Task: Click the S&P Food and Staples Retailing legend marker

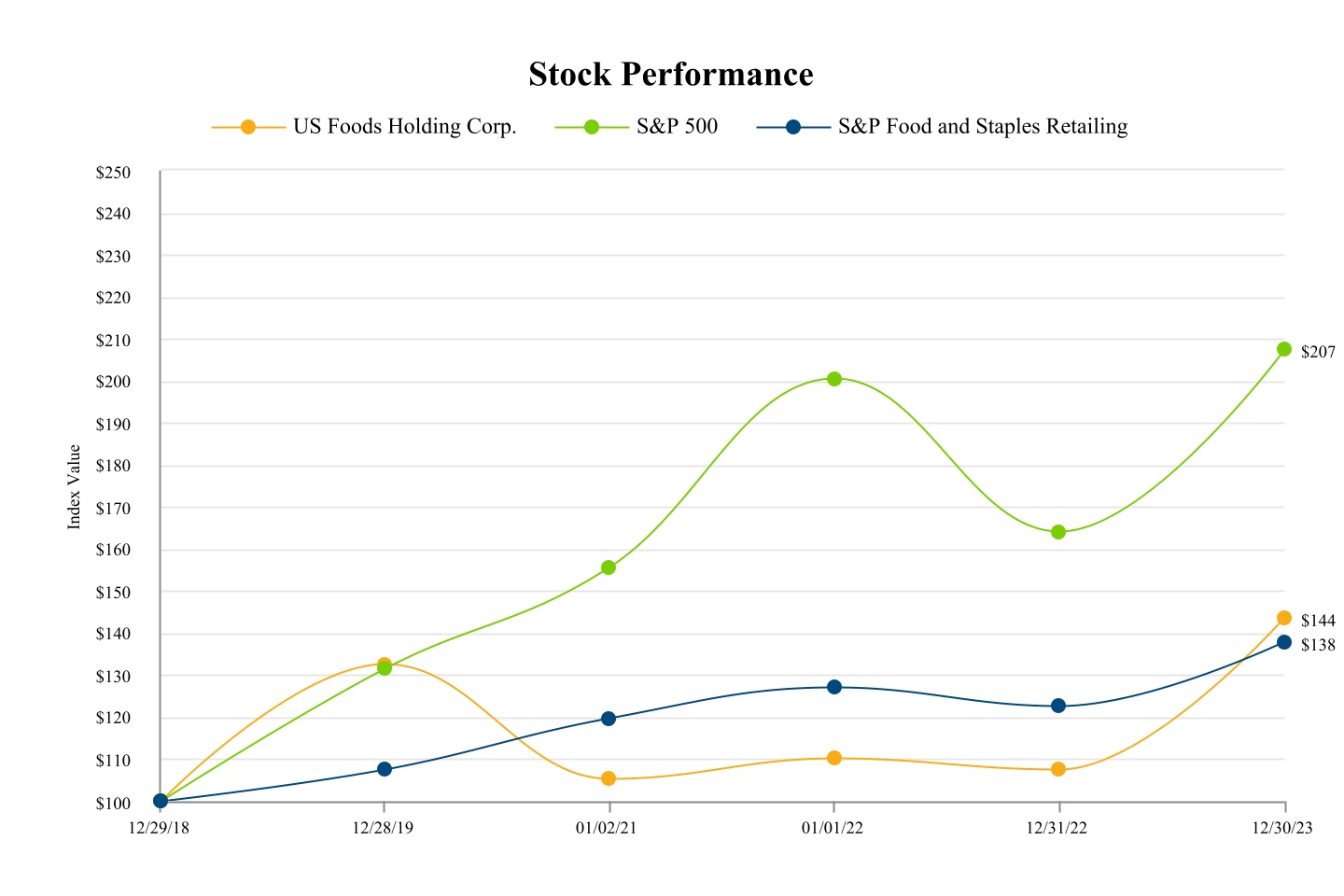Action: (793, 127)
